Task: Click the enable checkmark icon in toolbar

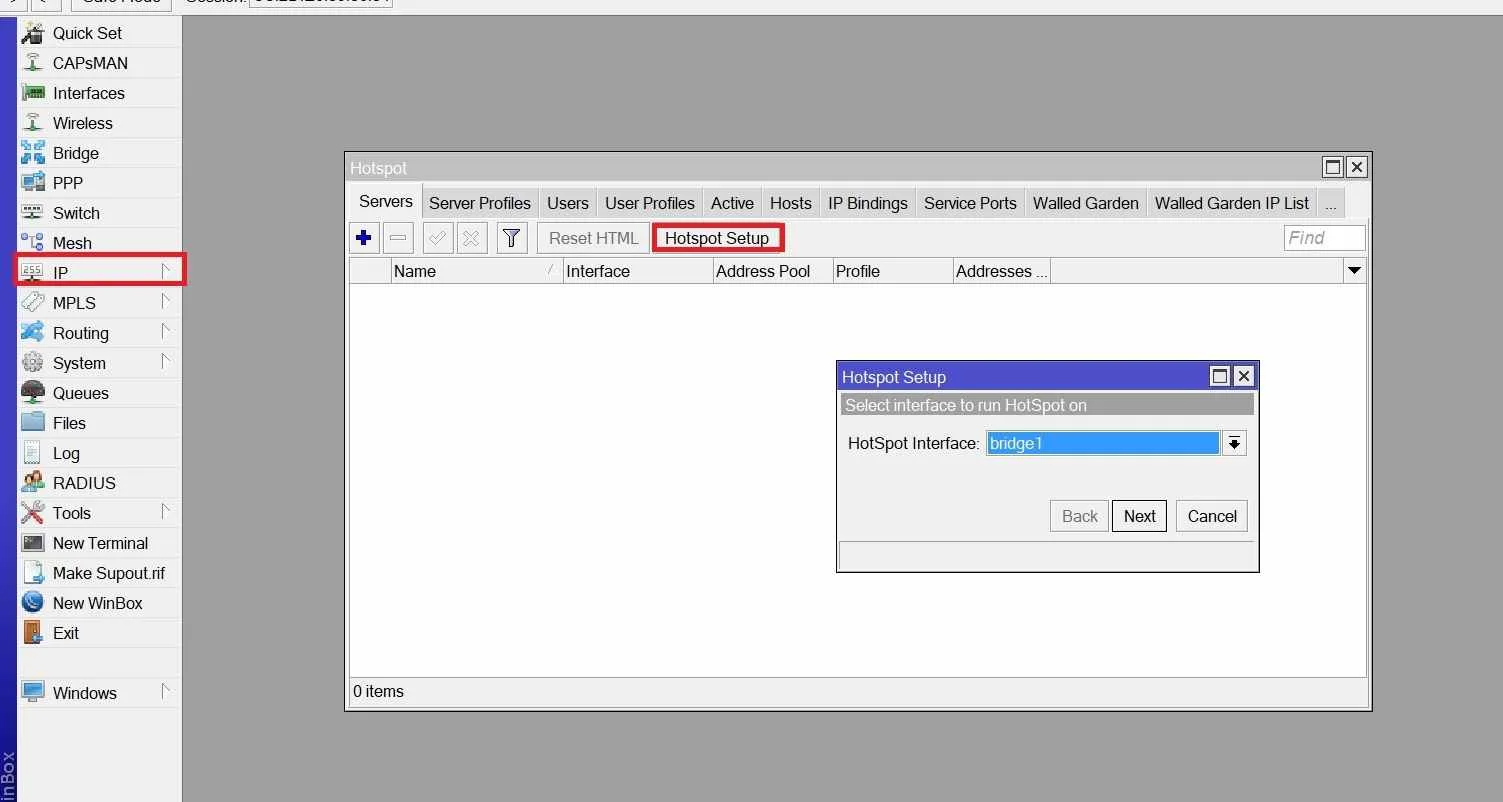Action: pos(438,238)
